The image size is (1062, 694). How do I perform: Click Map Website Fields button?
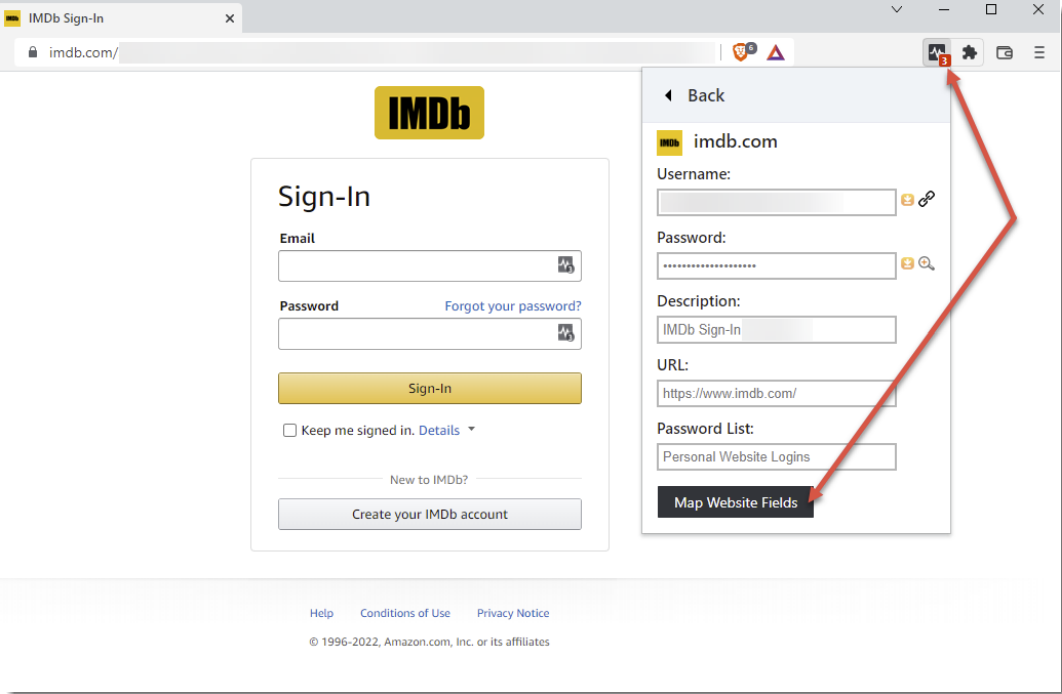[x=736, y=502]
